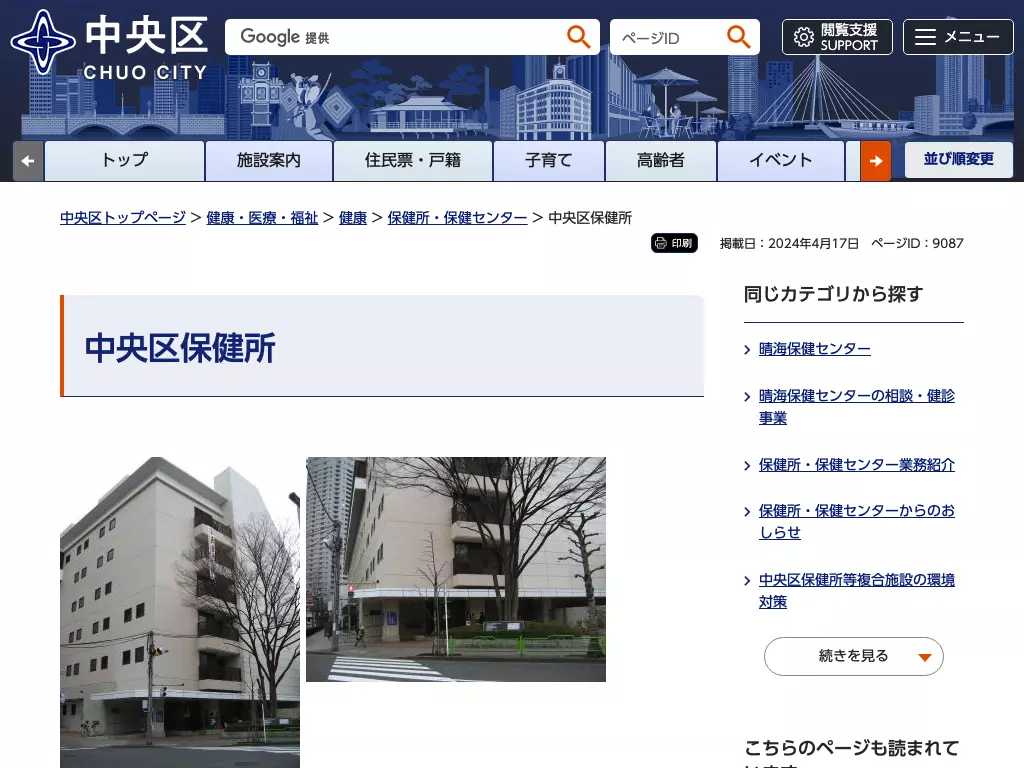Click the 印刷 print button
The image size is (1024, 768).
pyautogui.click(x=674, y=243)
